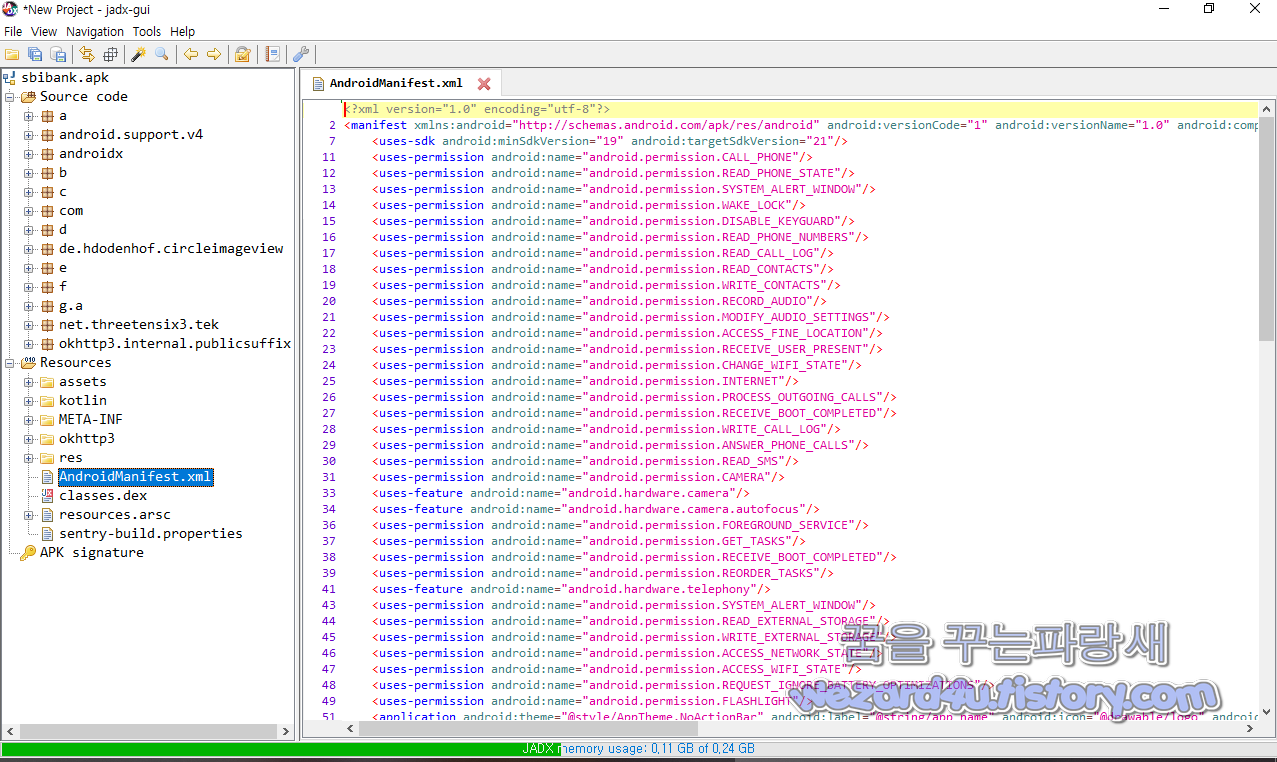Screen dimensions: 1277x762
Task: Click the READ_SMS permission line
Action: click(x=585, y=461)
